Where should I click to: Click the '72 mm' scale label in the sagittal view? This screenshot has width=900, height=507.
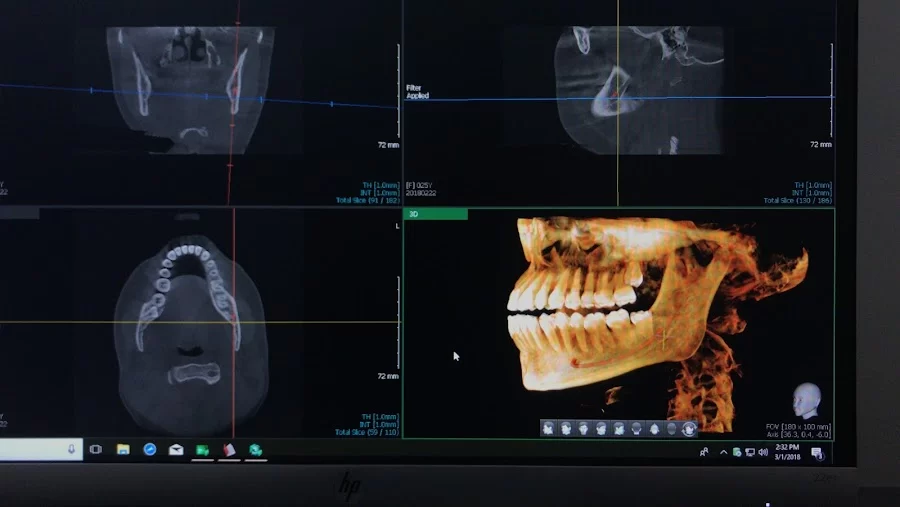pyautogui.click(x=821, y=145)
